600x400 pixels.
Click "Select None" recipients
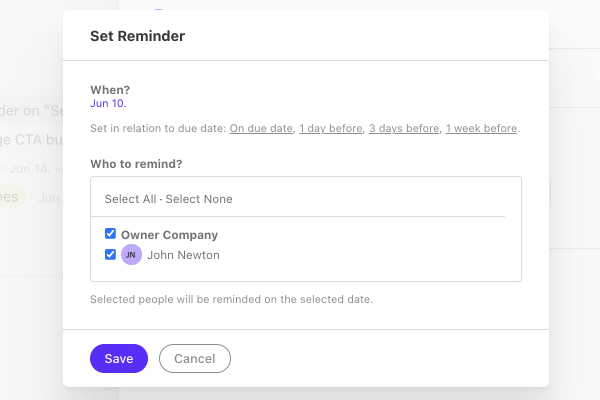point(199,199)
